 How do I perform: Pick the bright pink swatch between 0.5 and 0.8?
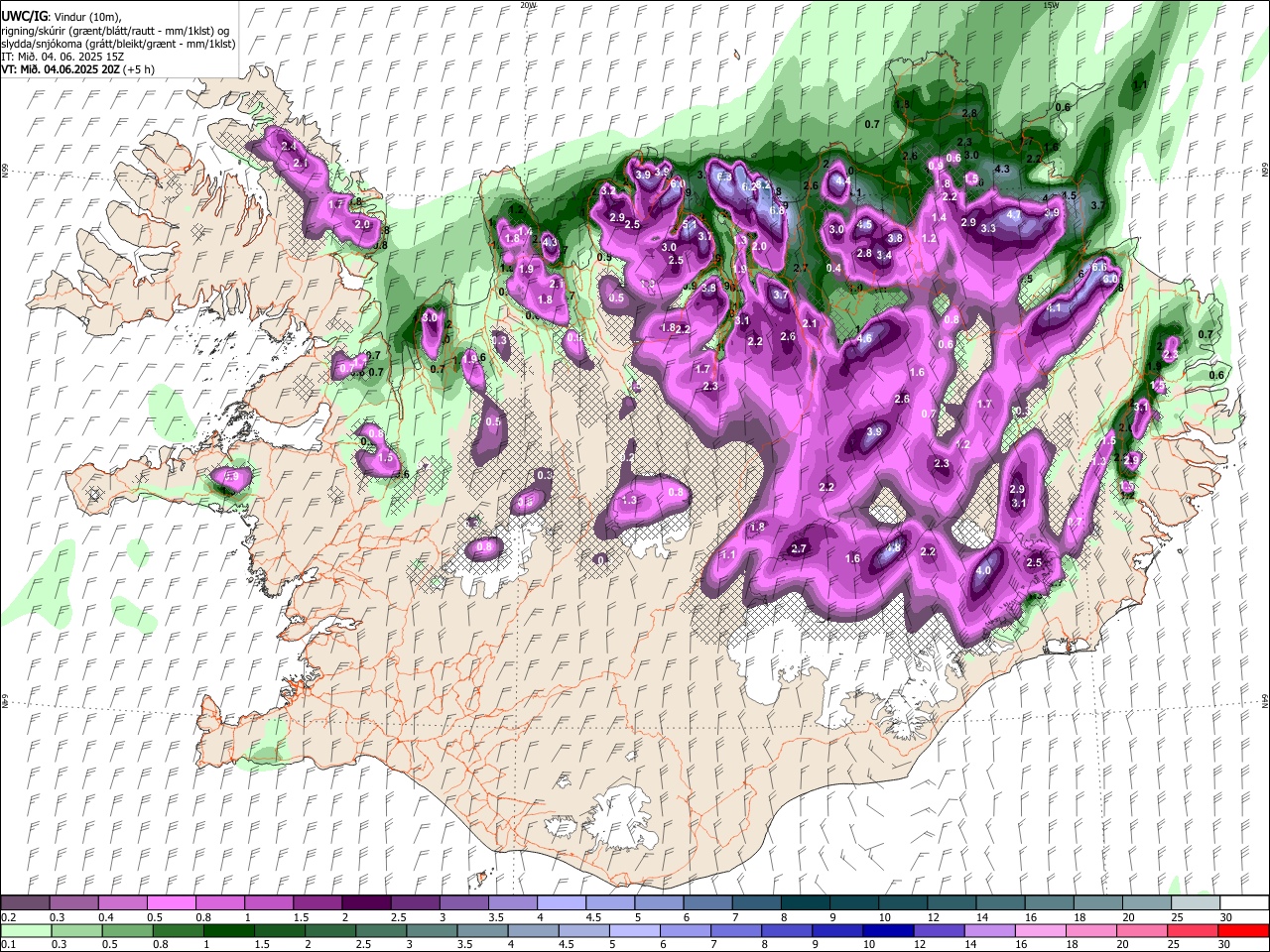coord(171,902)
